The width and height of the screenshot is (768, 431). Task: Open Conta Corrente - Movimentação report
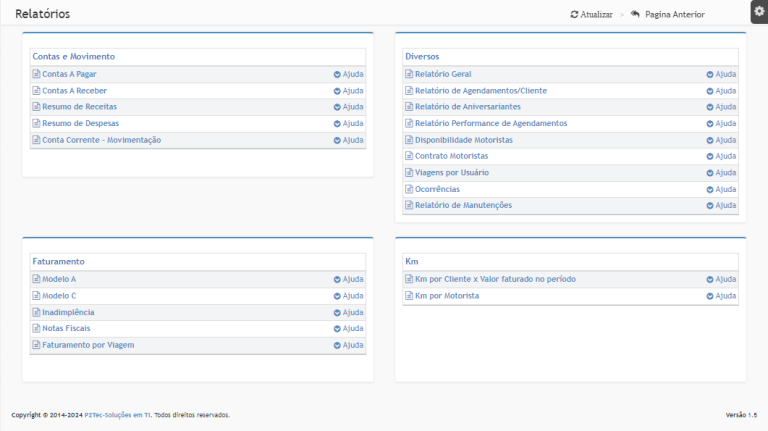point(101,140)
